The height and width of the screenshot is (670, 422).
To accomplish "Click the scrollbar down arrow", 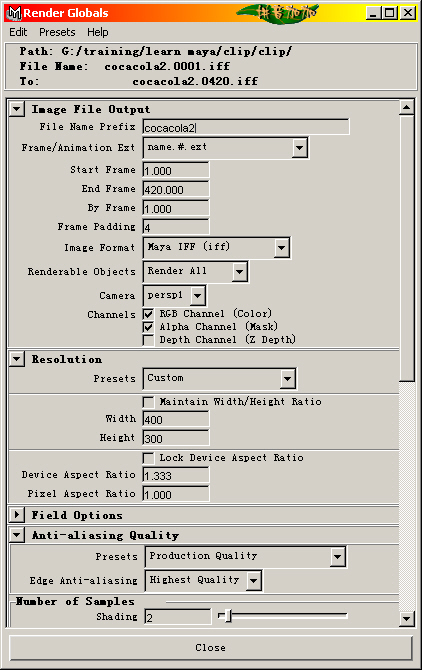I will tap(407, 618).
